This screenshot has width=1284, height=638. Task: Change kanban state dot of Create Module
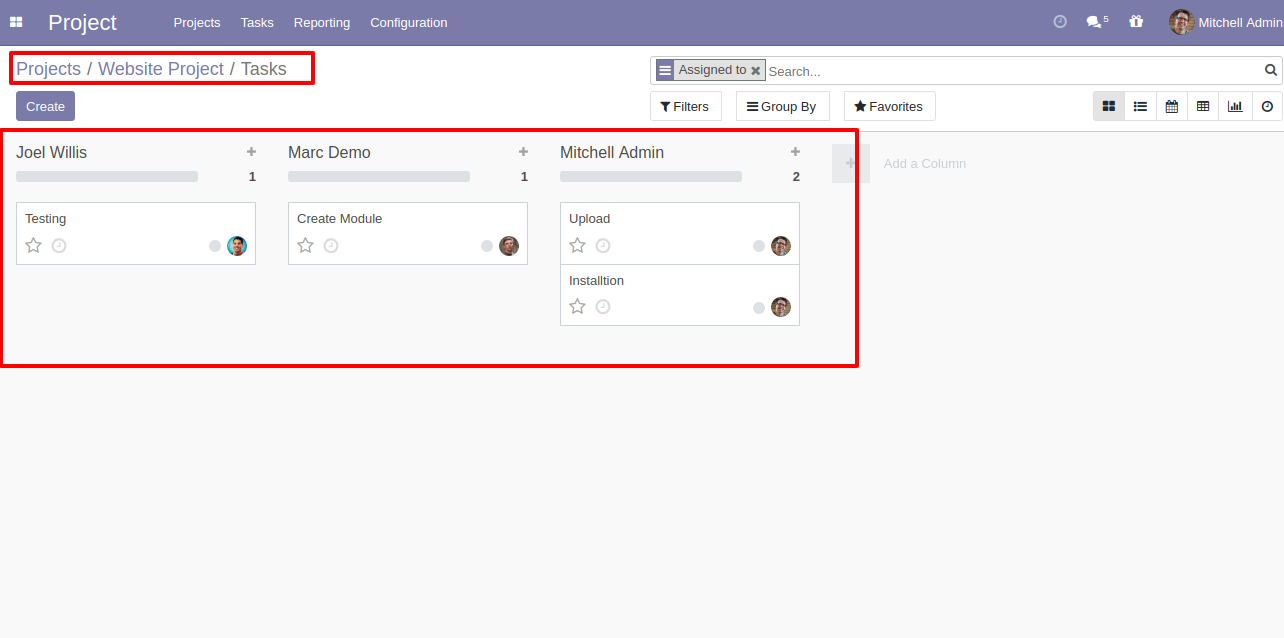coord(487,246)
